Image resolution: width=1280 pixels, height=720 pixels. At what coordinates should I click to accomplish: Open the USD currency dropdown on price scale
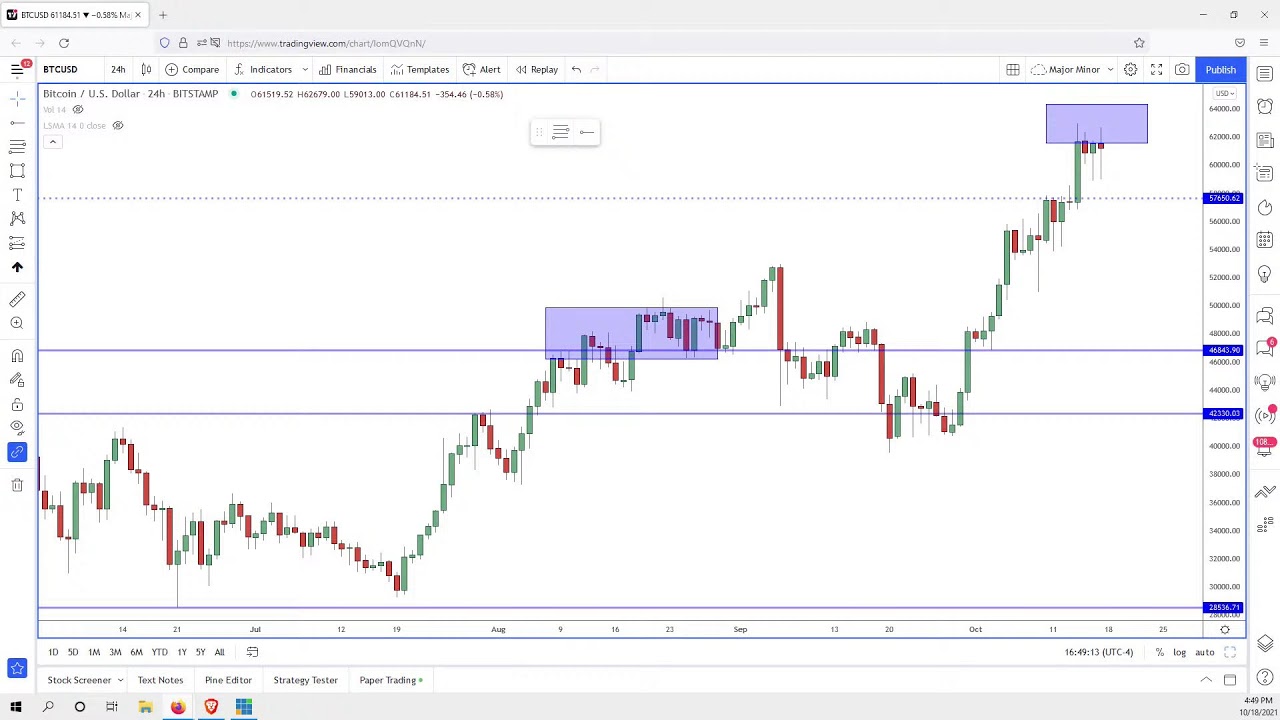[x=1225, y=93]
